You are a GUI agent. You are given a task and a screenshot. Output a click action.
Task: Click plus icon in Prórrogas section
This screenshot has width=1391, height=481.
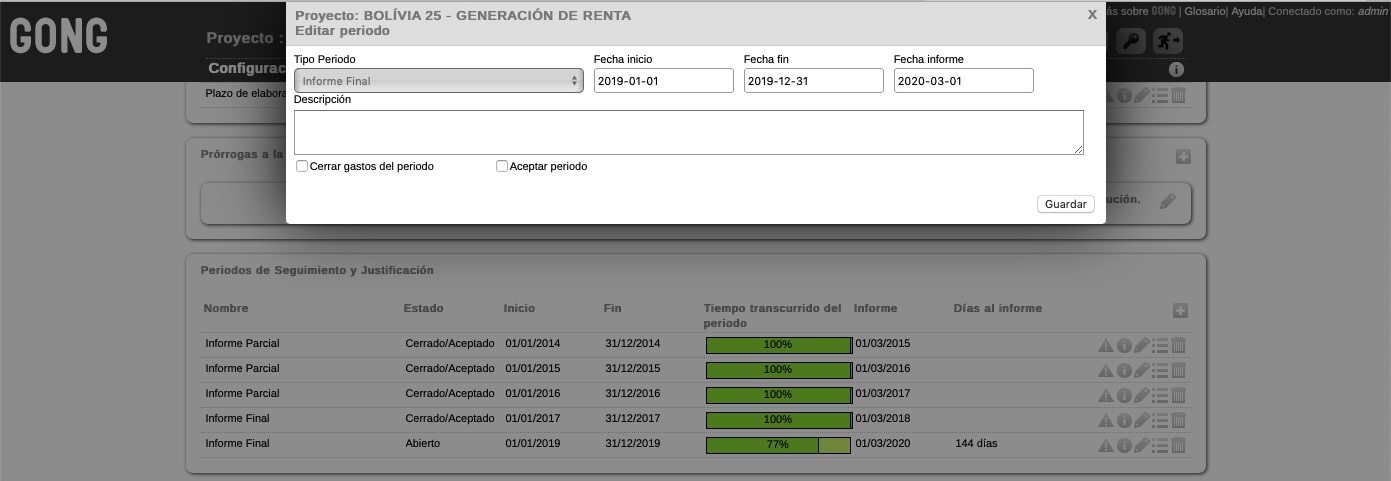1183,157
